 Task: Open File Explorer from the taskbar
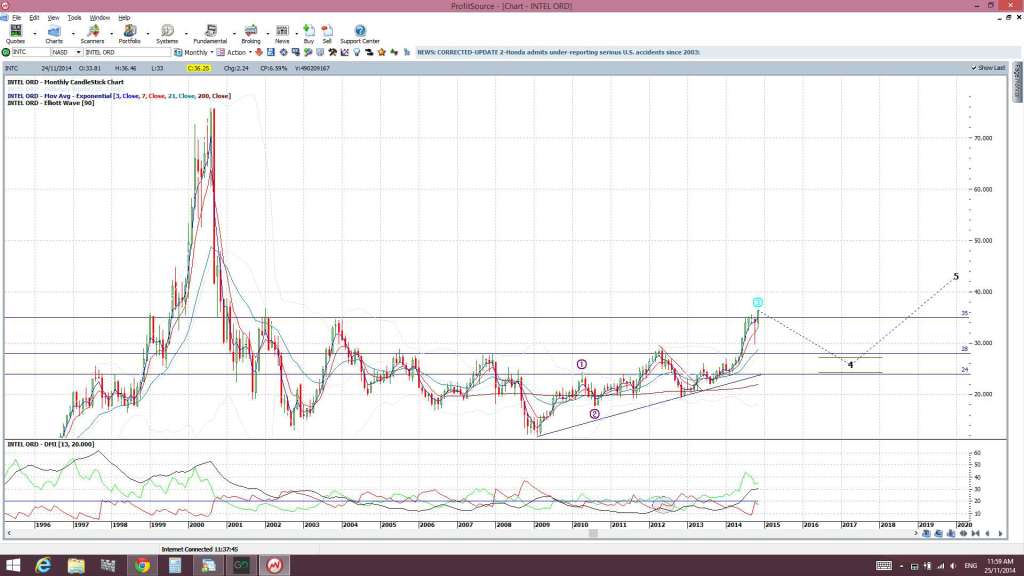point(76,566)
